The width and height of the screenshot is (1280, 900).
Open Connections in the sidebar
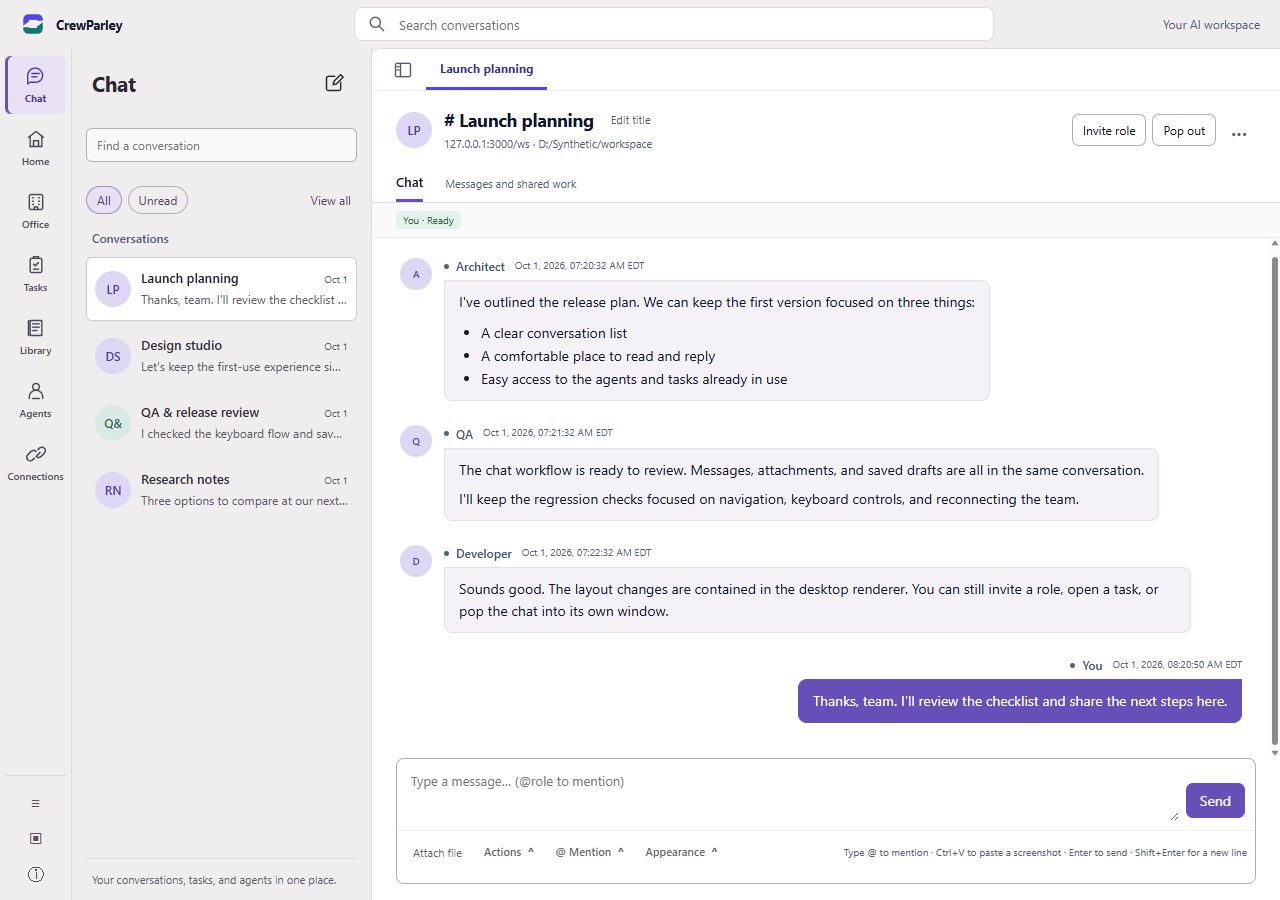tap(35, 463)
